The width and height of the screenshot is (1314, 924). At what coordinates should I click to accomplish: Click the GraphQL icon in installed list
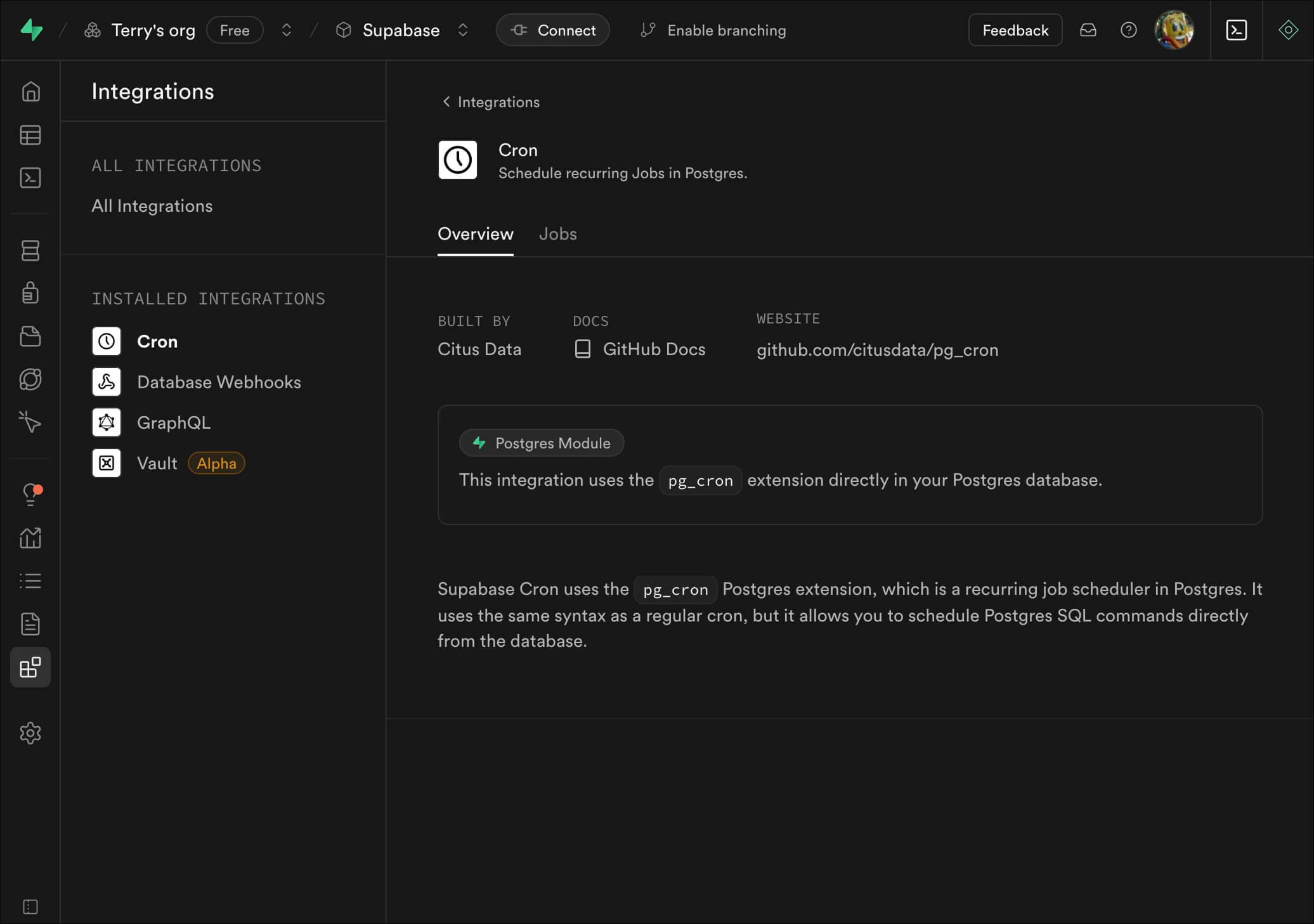[107, 422]
